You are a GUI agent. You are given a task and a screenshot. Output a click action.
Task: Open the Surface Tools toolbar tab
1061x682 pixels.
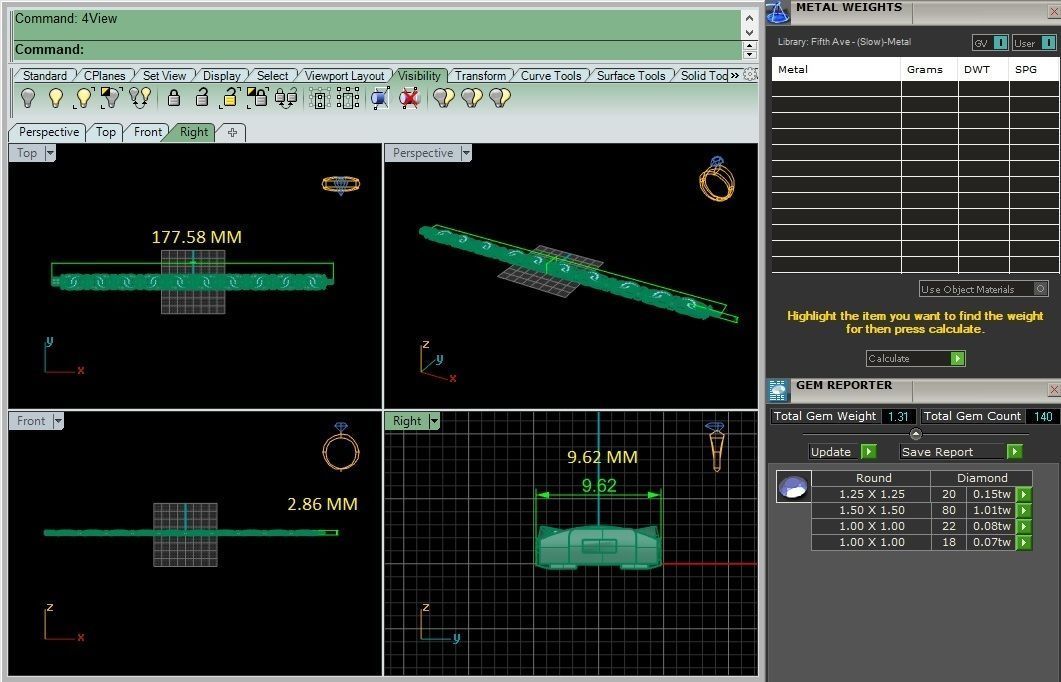(x=631, y=76)
